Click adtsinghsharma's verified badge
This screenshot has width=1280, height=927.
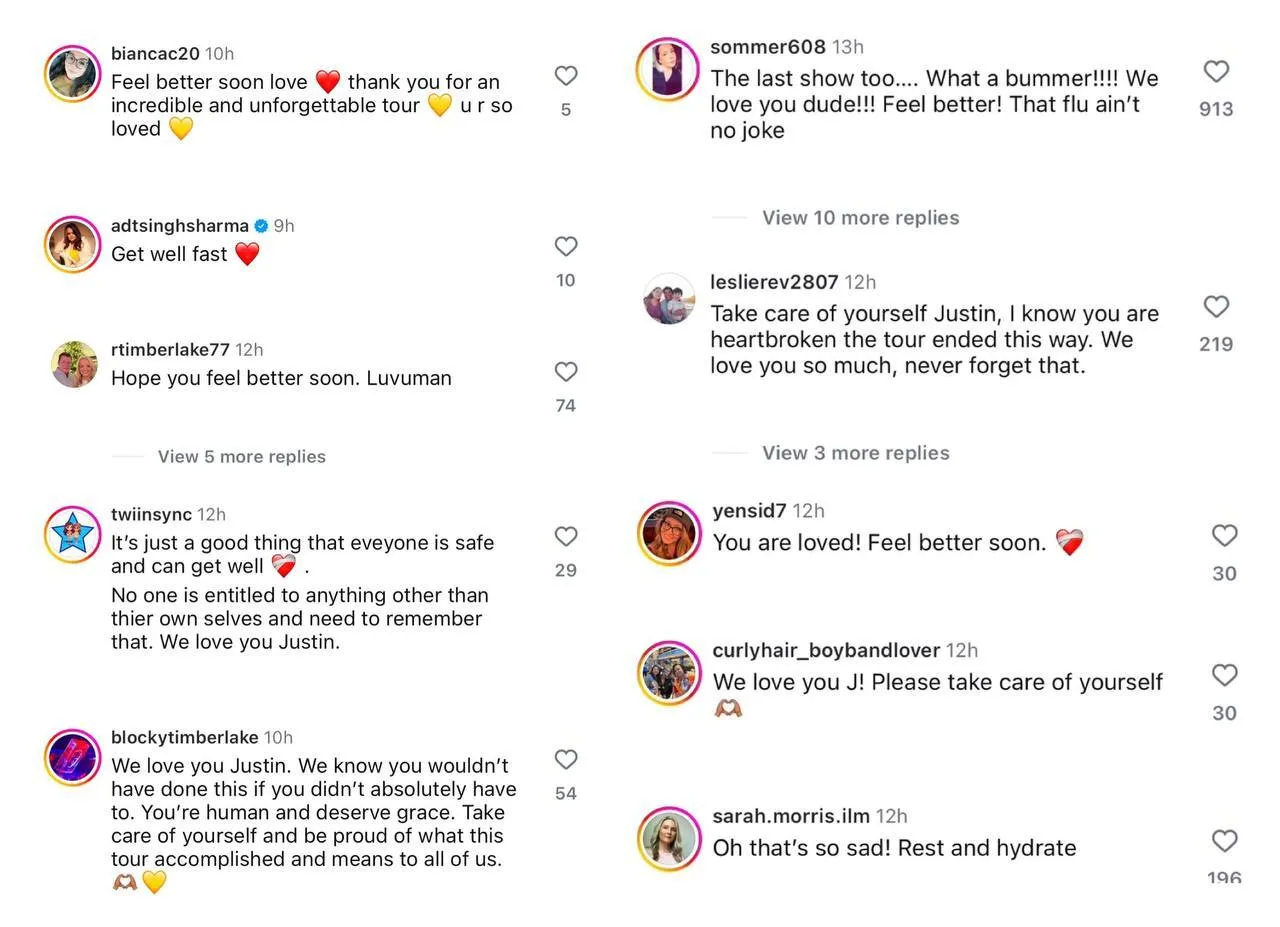pyautogui.click(x=261, y=226)
